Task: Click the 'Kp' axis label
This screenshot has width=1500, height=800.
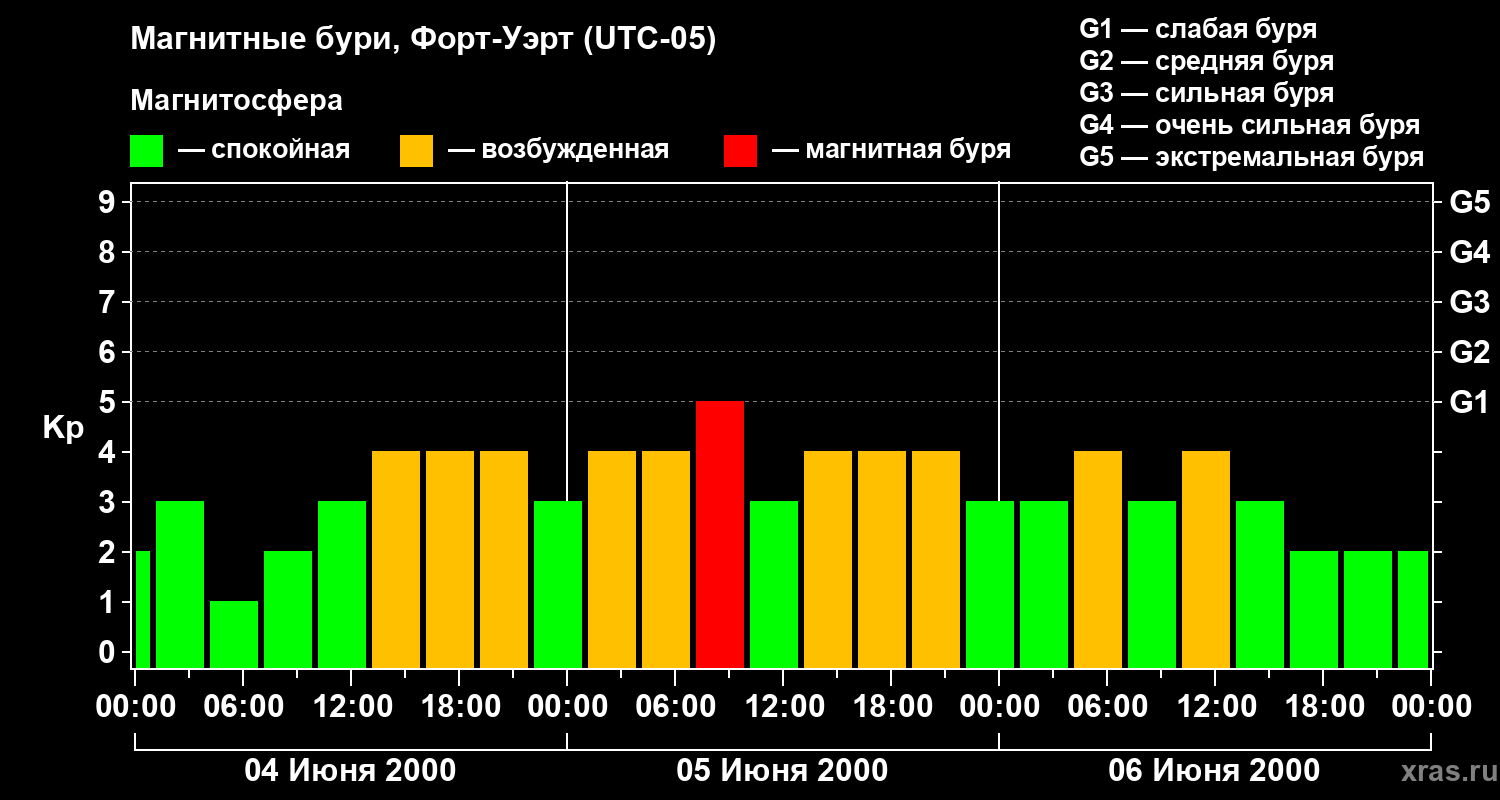Action: [63, 428]
